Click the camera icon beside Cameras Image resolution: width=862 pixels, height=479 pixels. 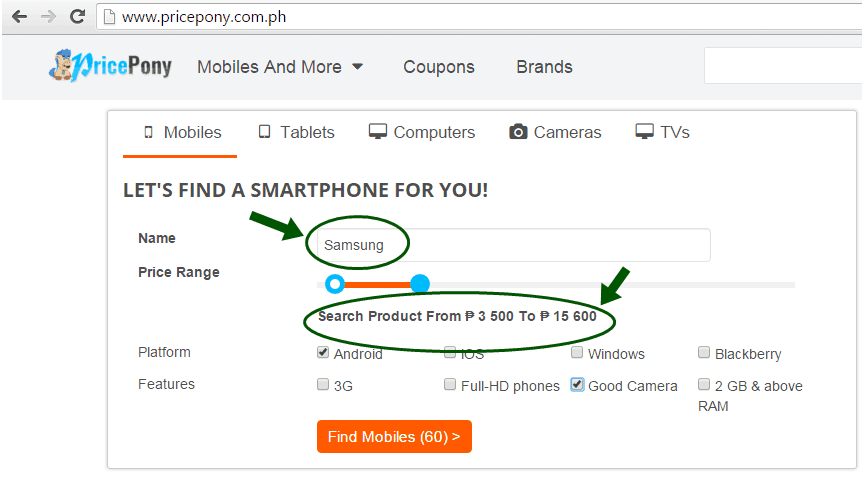518,132
